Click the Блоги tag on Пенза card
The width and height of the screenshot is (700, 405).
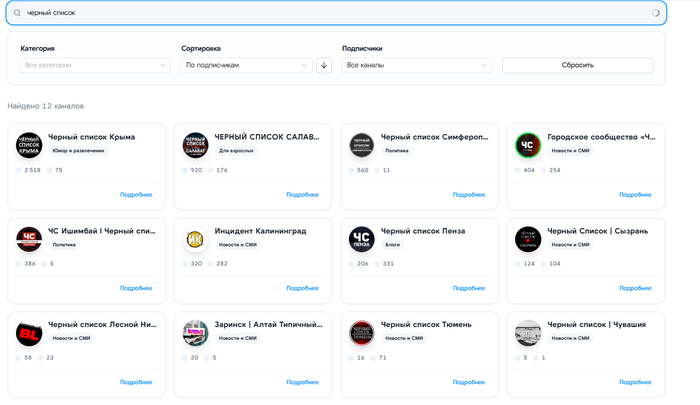tap(391, 244)
